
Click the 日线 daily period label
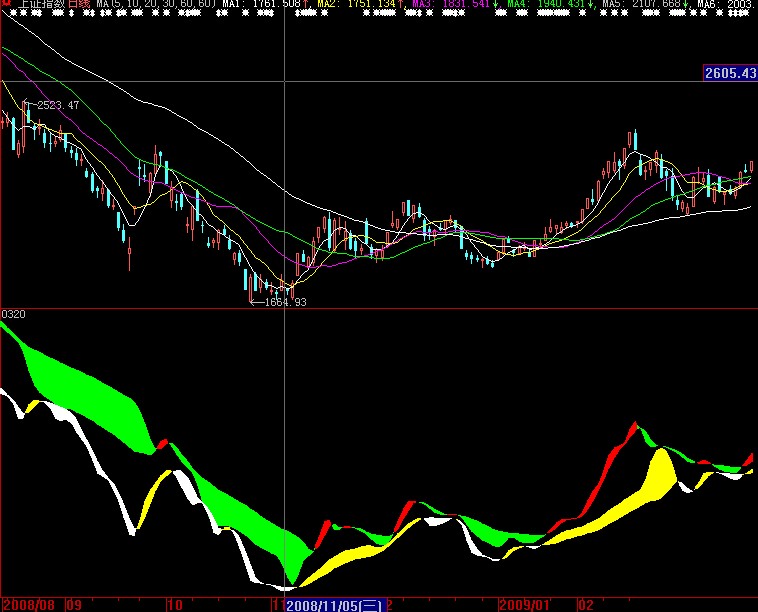78,3
